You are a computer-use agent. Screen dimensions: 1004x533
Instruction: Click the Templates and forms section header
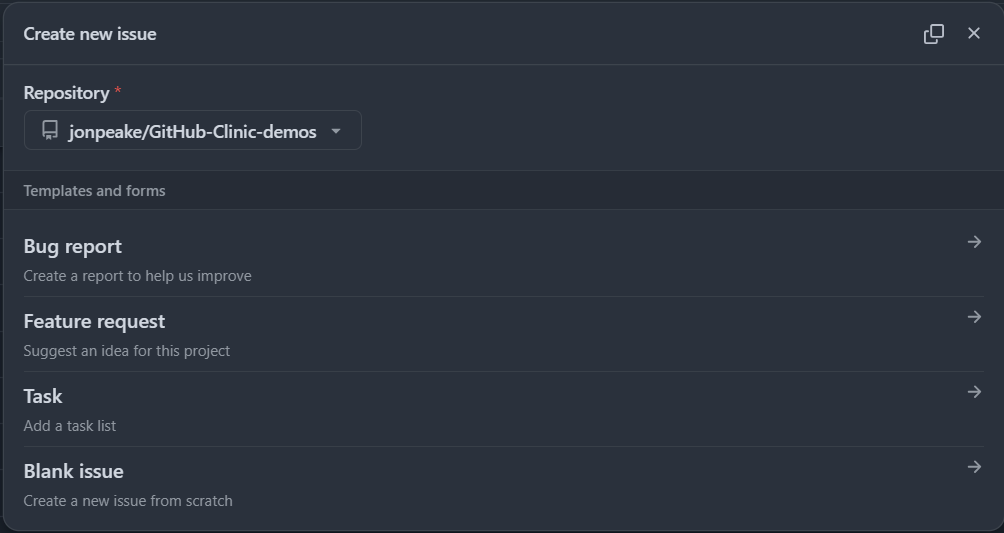click(x=94, y=191)
